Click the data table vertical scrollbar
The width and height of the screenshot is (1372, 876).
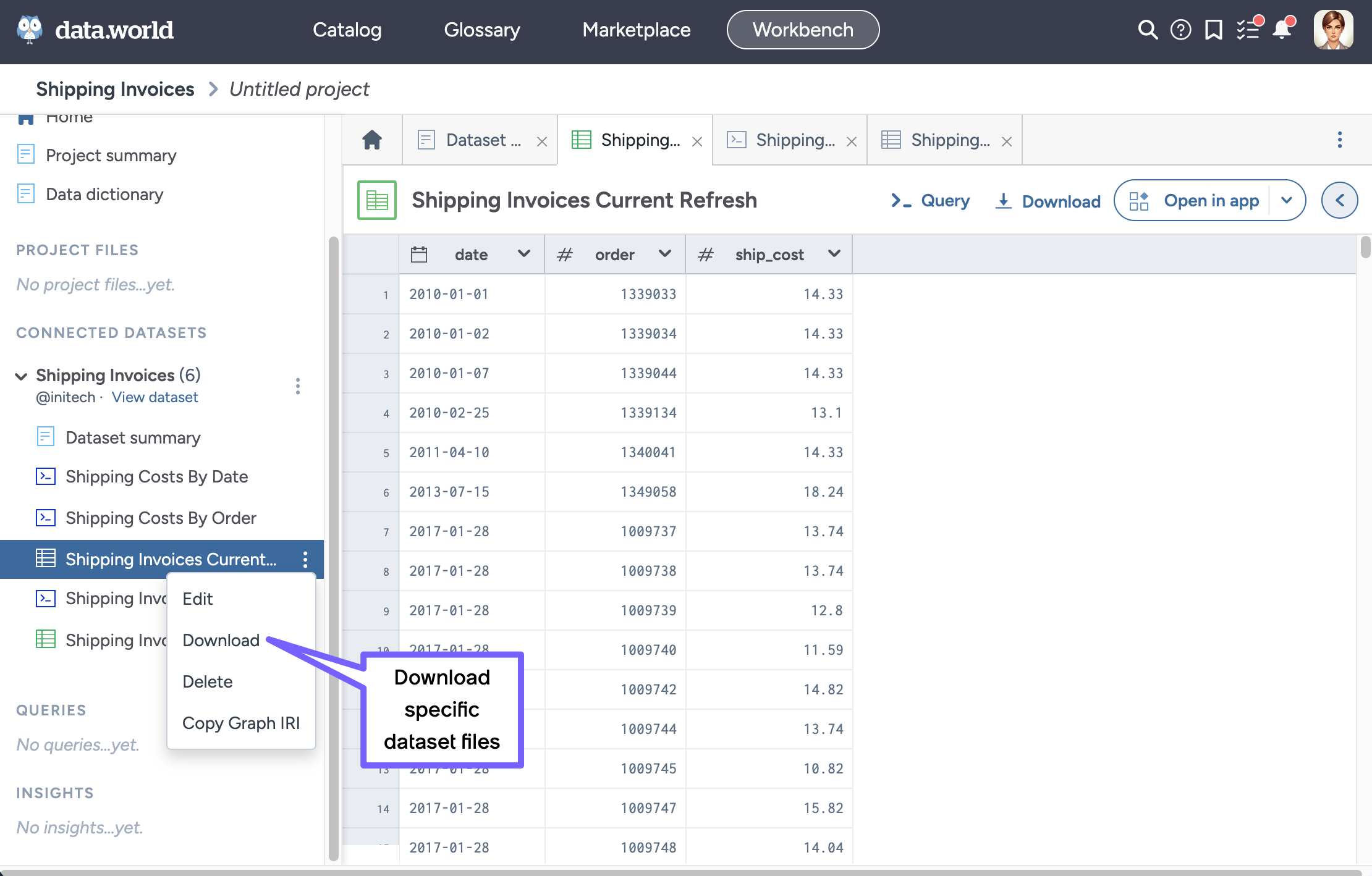[x=1365, y=247]
